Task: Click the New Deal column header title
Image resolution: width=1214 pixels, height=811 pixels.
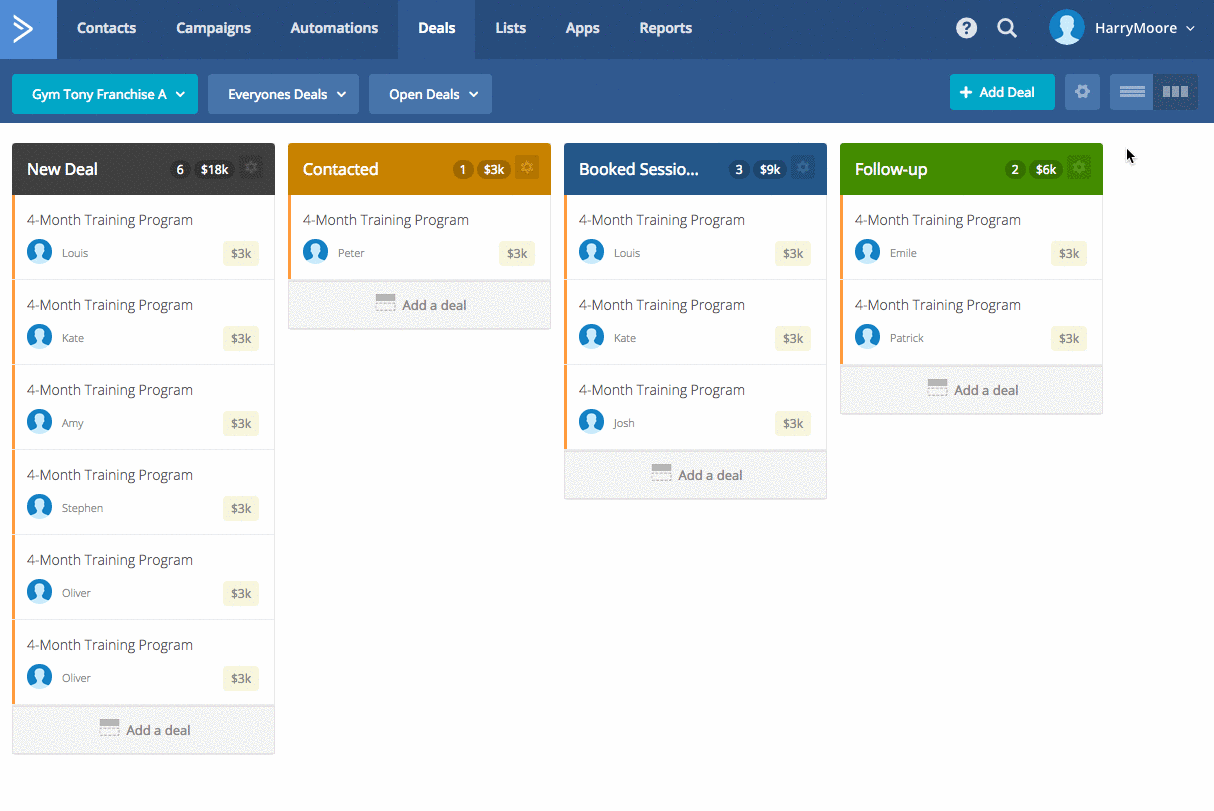Action: tap(62, 169)
